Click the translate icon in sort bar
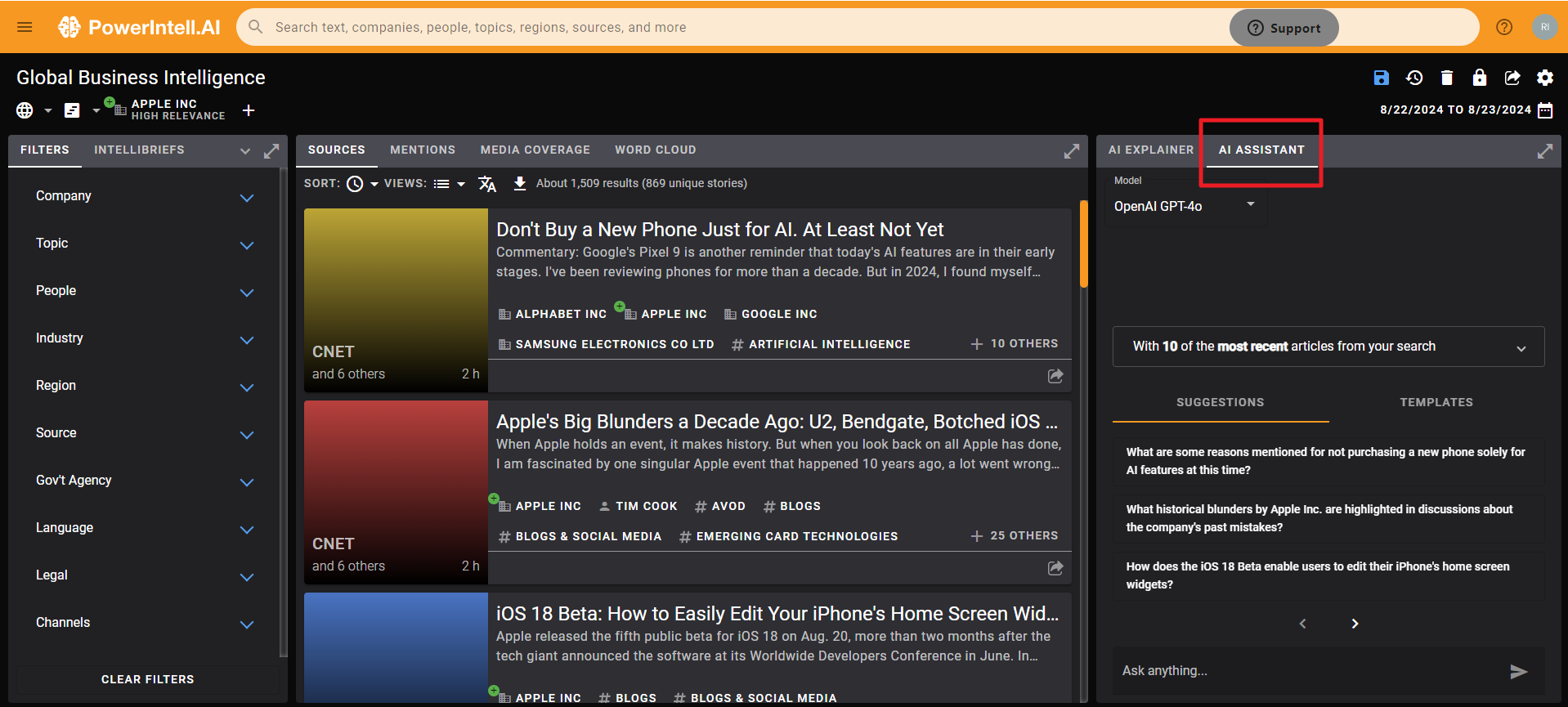This screenshot has height=707, width=1568. 487,184
